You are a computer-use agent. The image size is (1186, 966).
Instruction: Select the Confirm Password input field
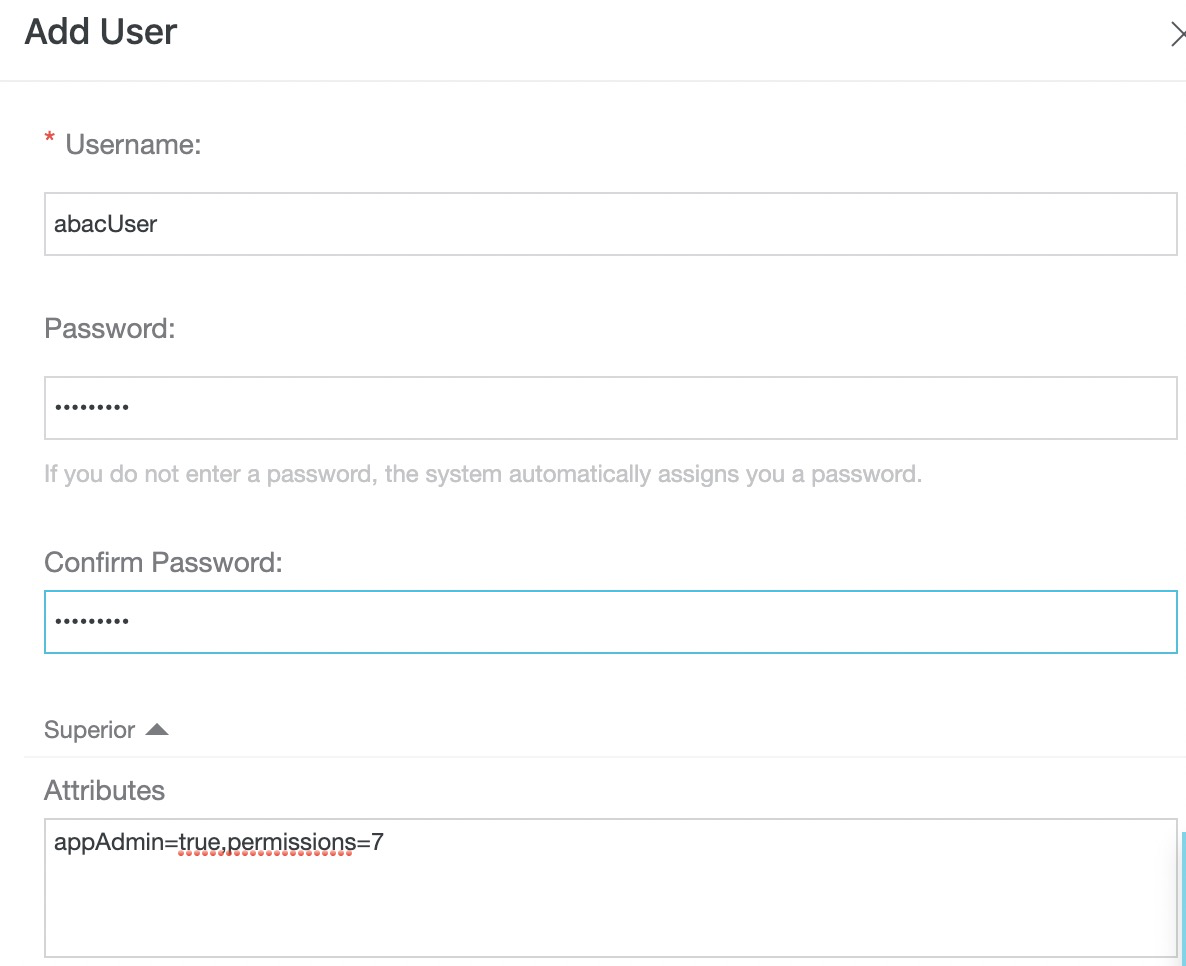[x=610, y=622]
